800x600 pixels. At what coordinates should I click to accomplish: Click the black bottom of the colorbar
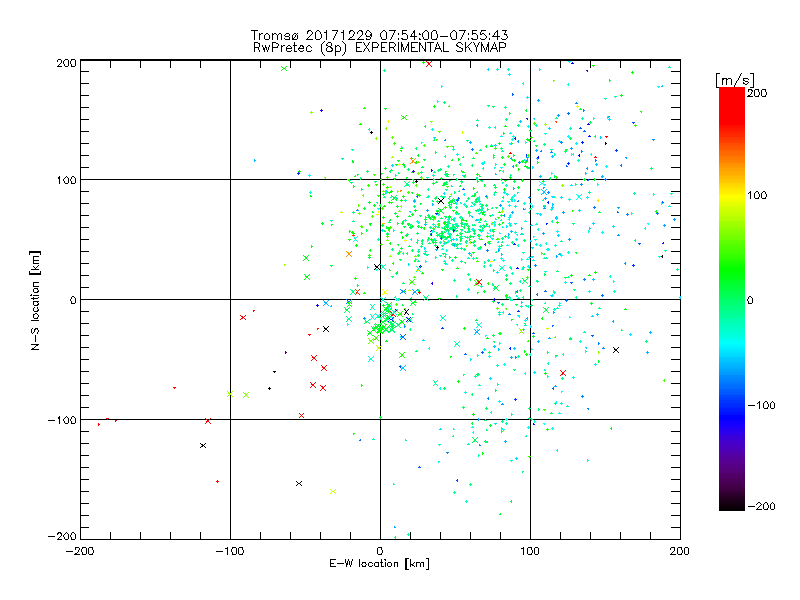tap(732, 503)
